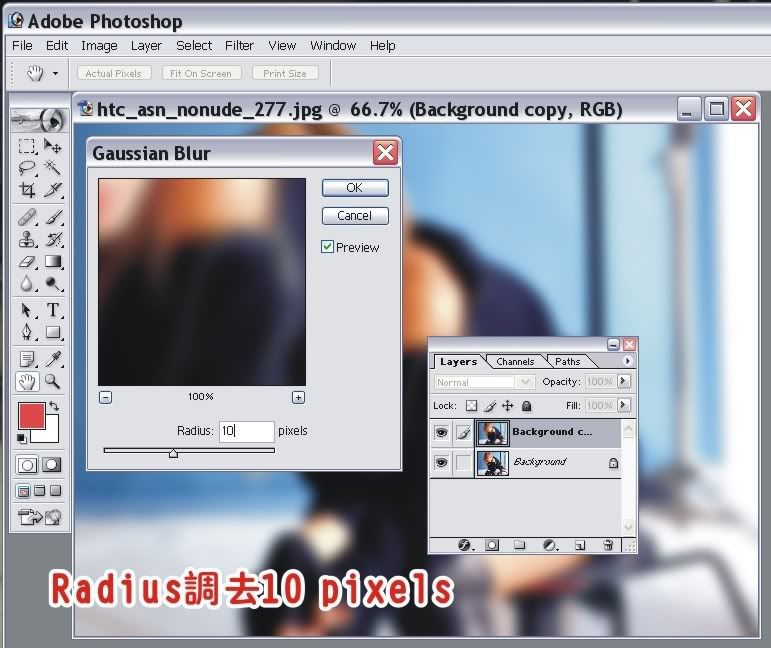The image size is (771, 648).
Task: Select the Move tool
Action: (53, 147)
